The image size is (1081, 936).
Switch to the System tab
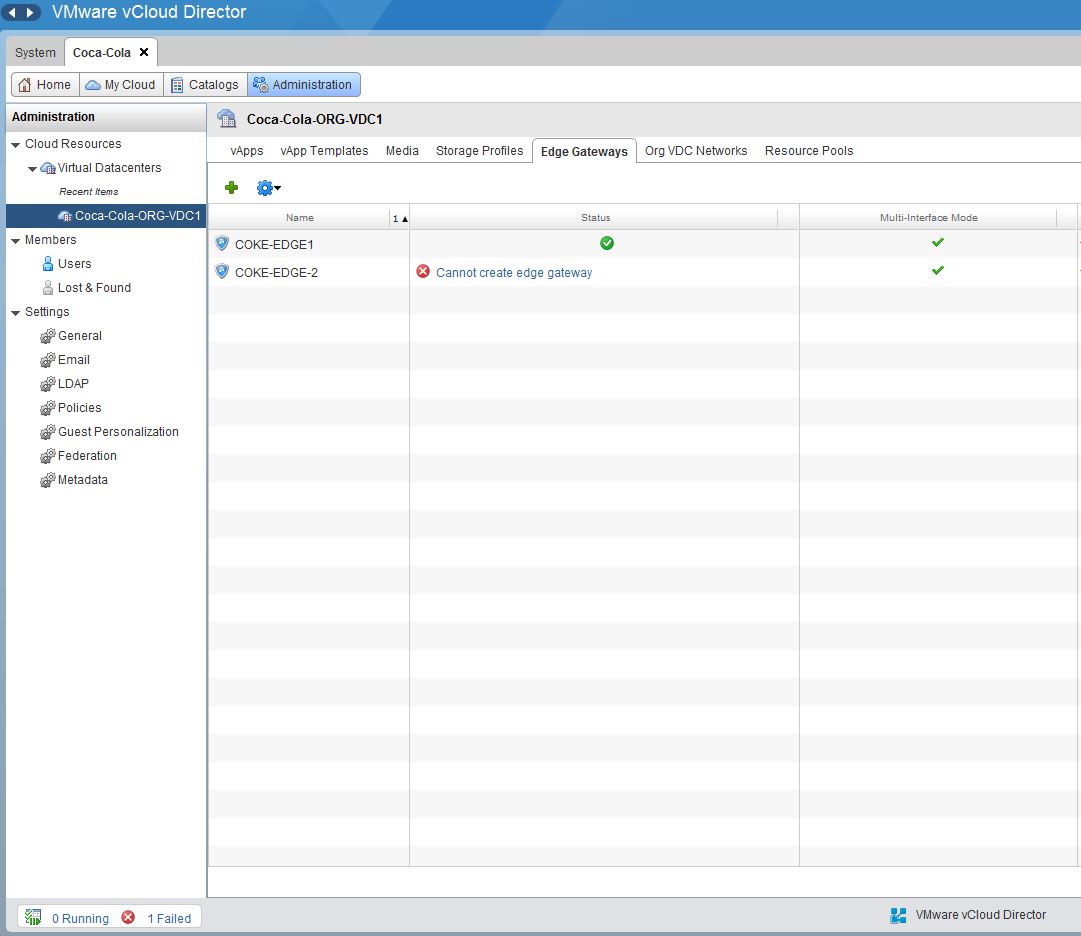pyautogui.click(x=35, y=52)
